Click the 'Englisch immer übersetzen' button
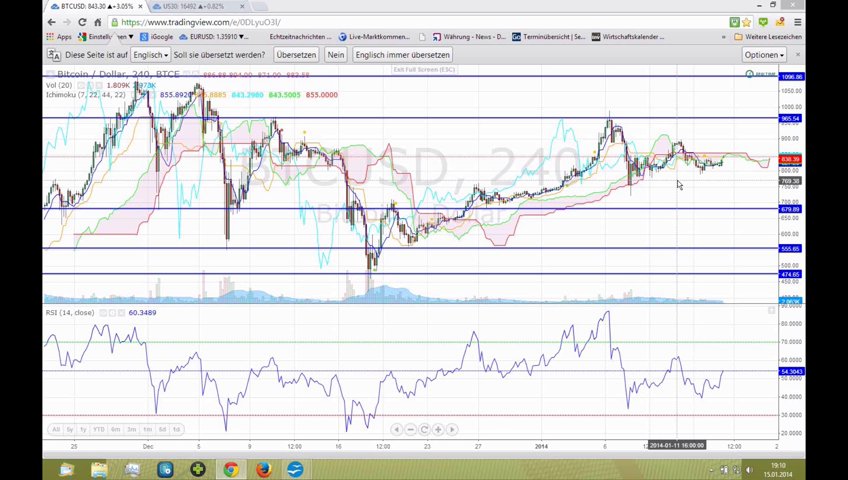Viewport: 848px width, 480px height. pos(402,55)
